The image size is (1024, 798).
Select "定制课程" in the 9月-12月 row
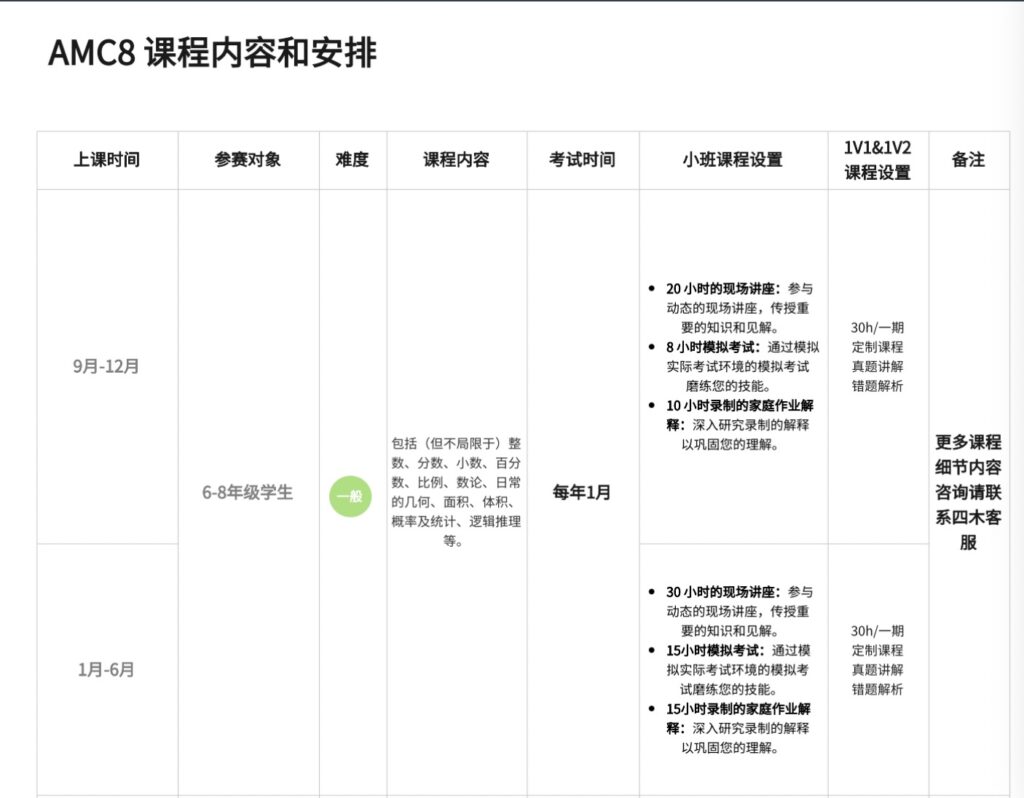click(x=877, y=347)
